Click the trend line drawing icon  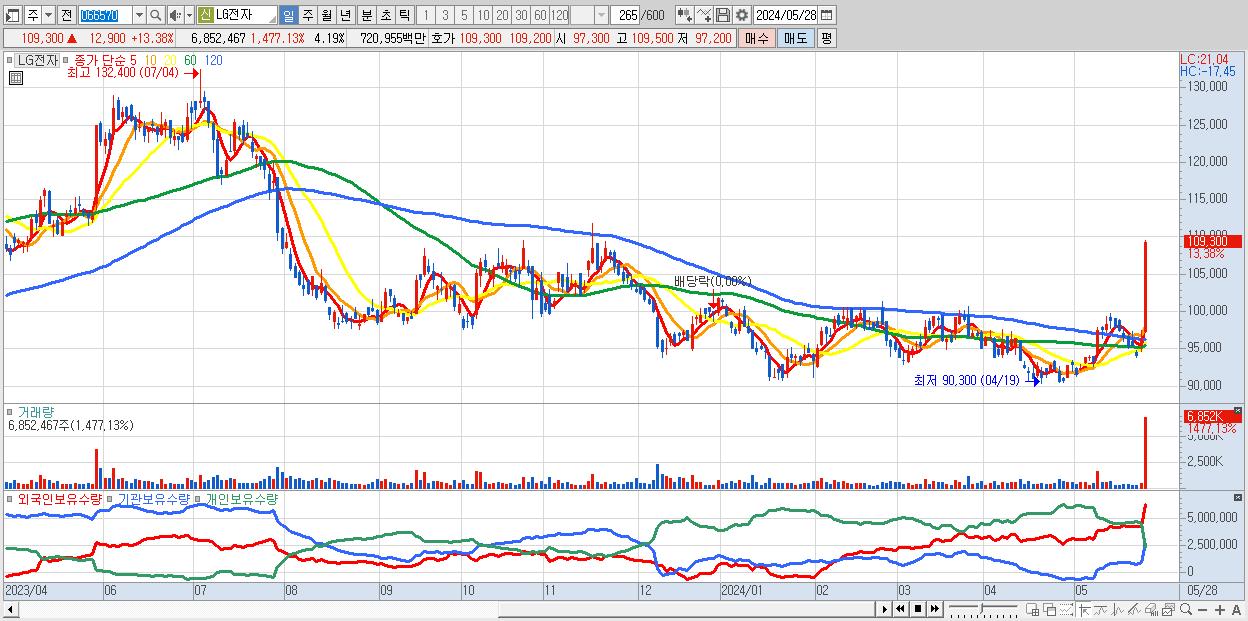tap(1101, 610)
